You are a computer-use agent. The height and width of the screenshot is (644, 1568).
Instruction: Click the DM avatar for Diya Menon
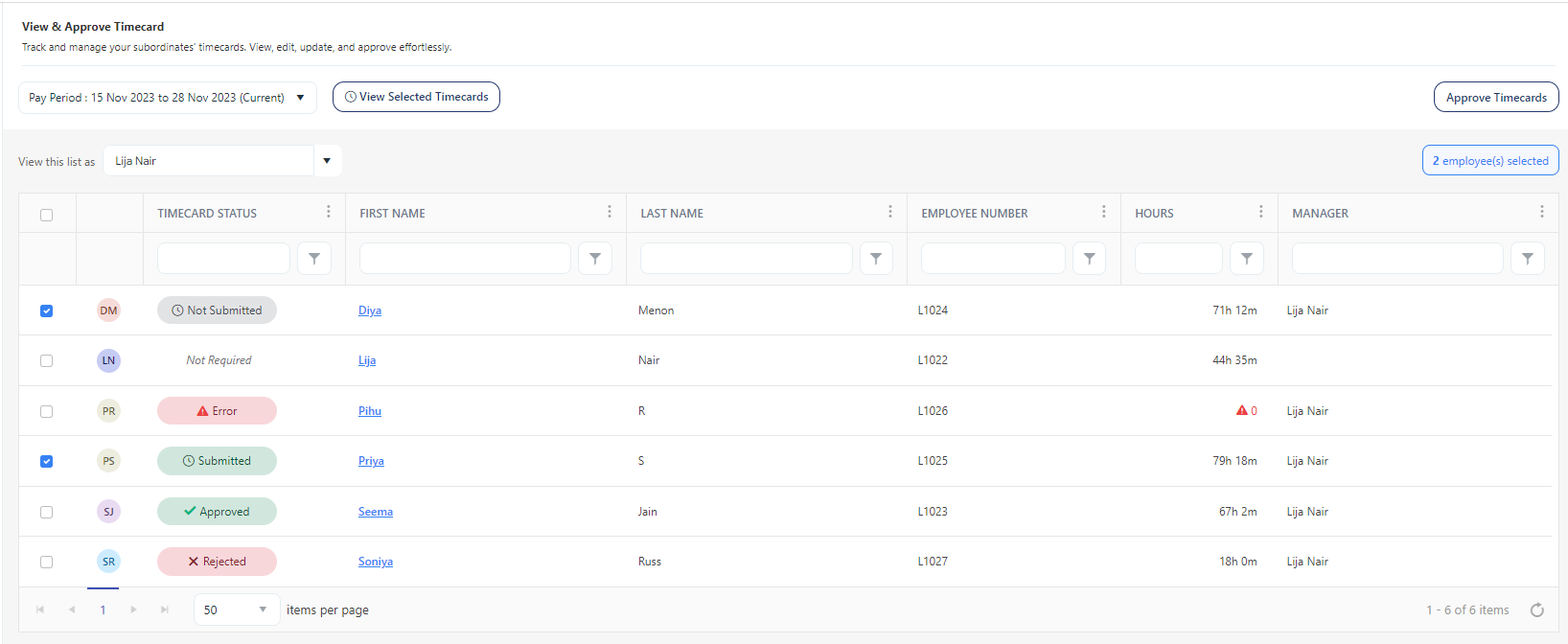coord(108,310)
